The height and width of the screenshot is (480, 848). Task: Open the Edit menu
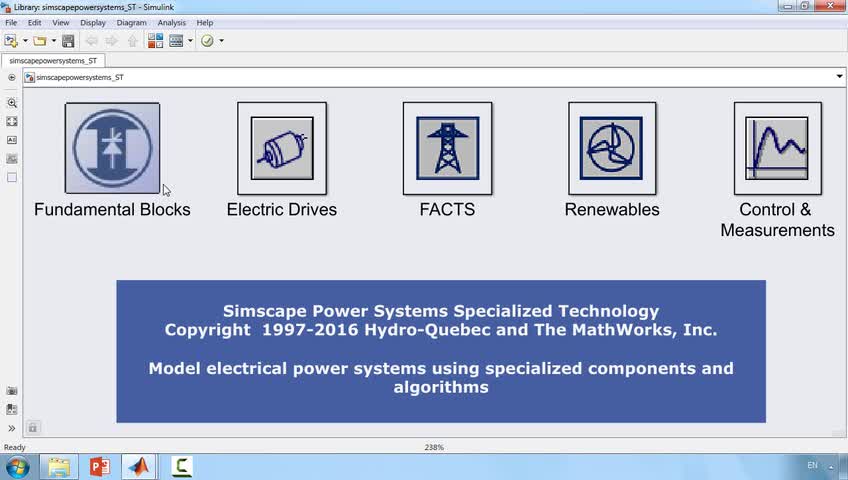(x=34, y=23)
